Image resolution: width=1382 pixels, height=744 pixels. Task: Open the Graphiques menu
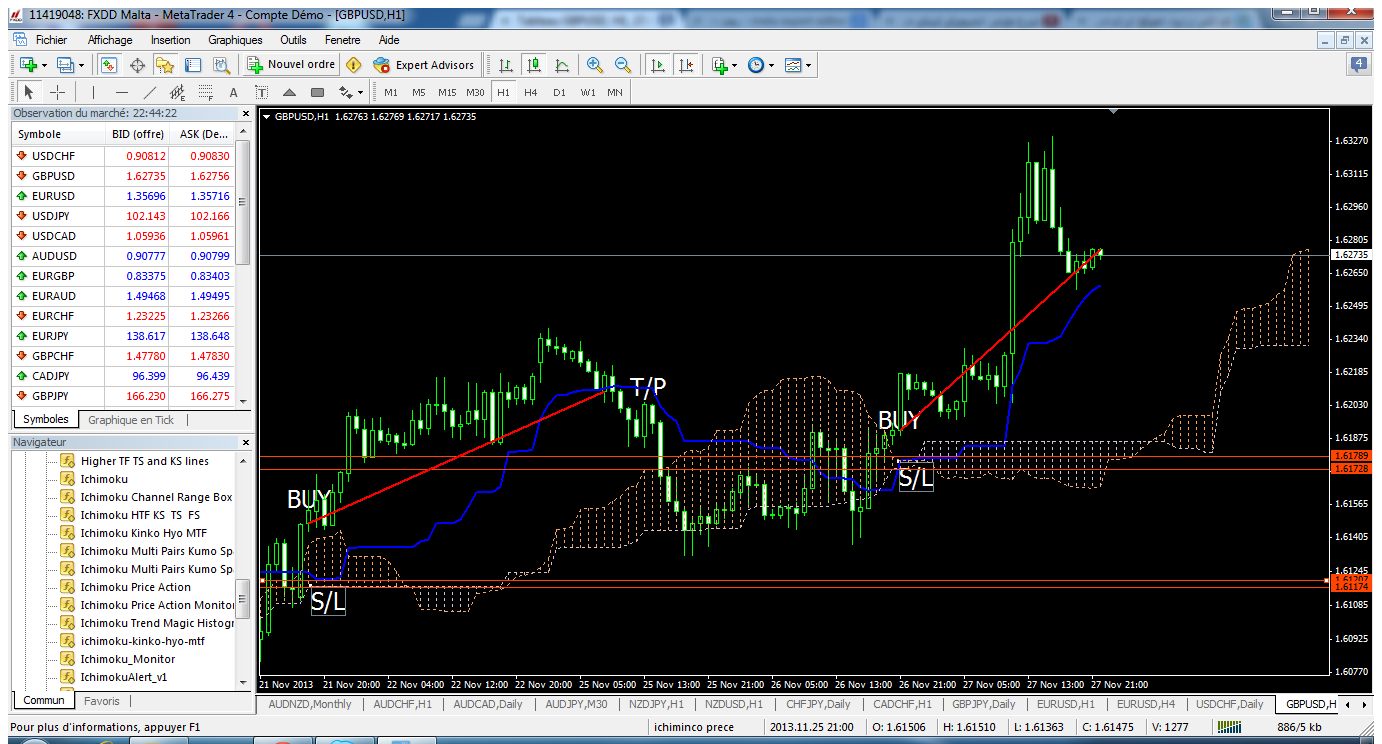[235, 40]
